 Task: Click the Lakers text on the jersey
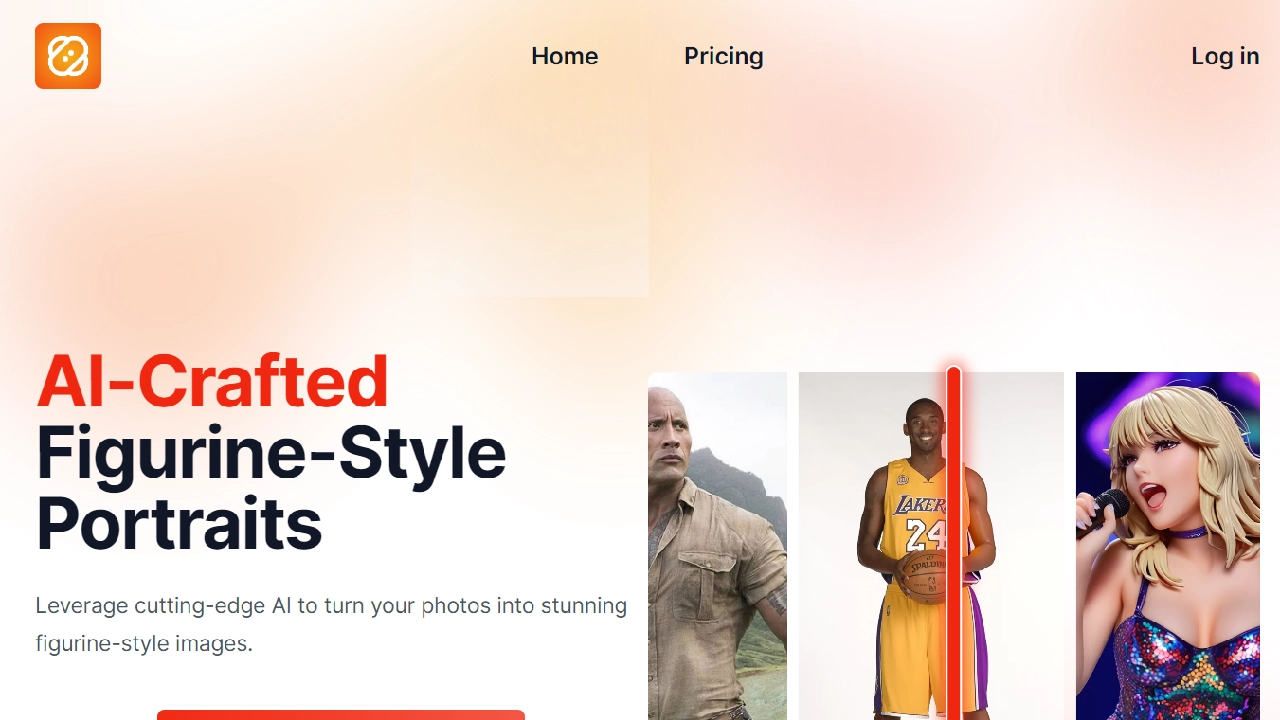(920, 505)
